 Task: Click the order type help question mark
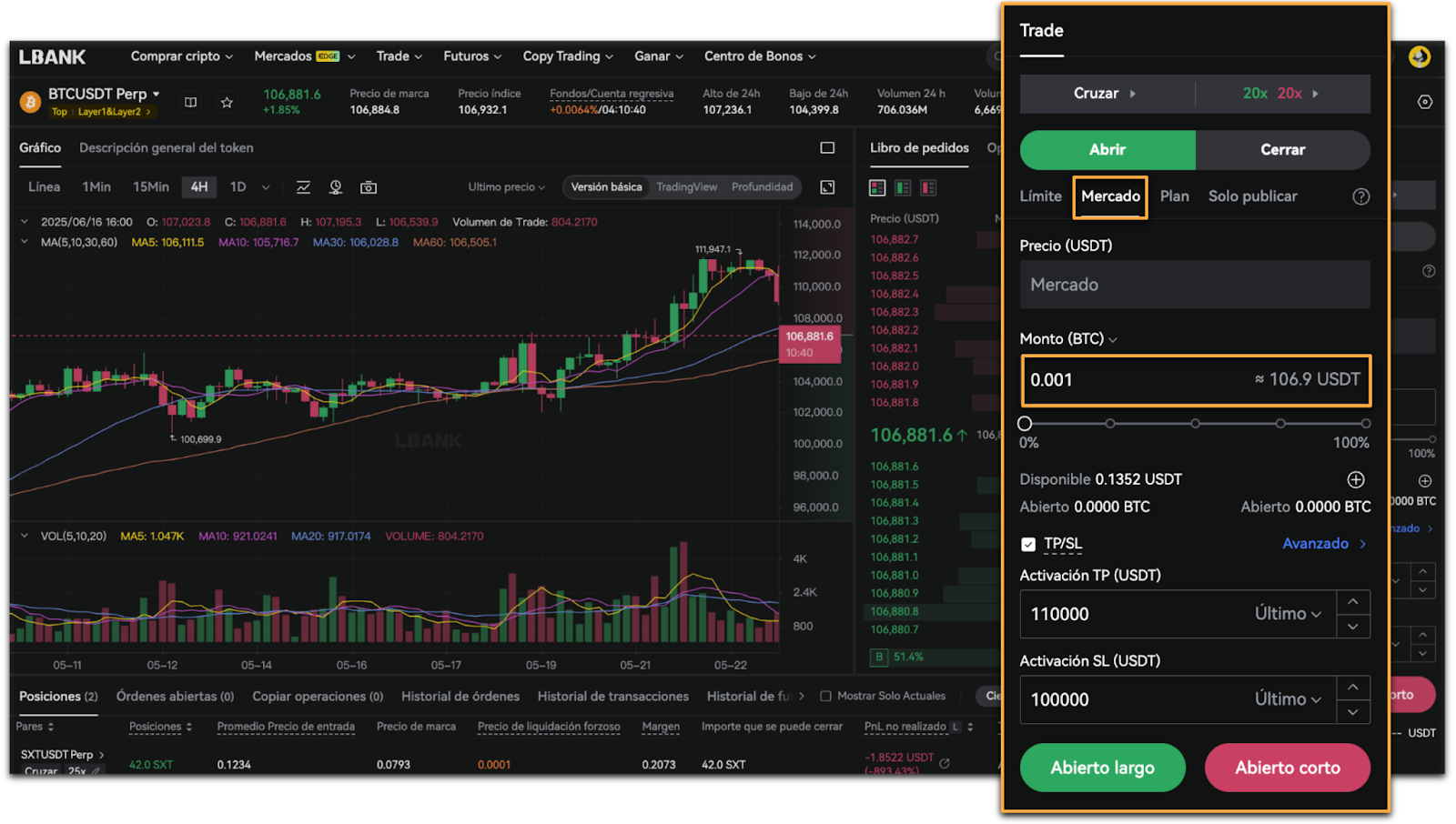click(1360, 196)
